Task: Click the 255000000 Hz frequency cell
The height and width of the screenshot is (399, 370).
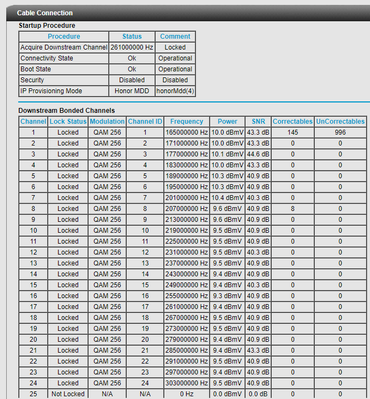Action: 187,296
